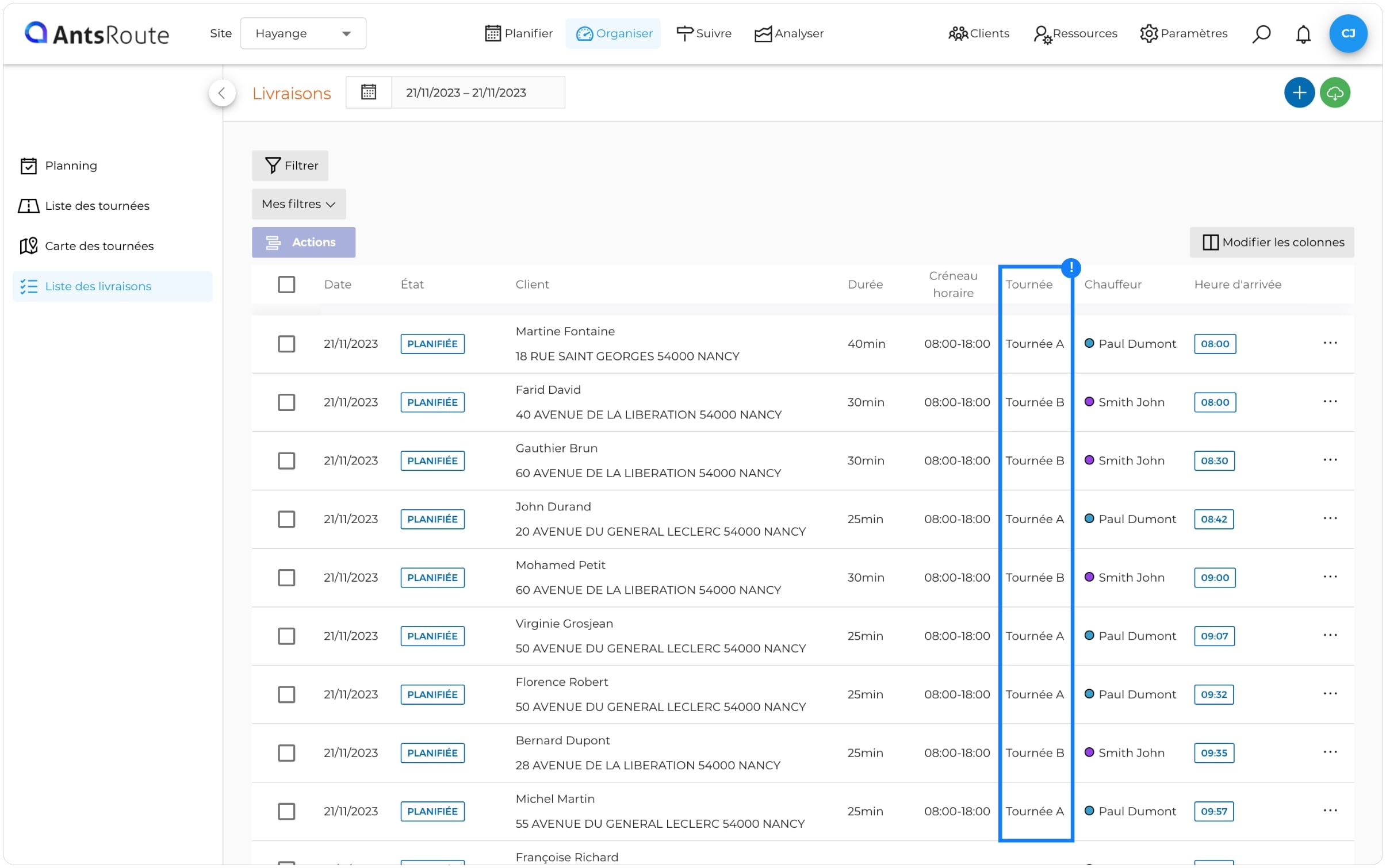Open more options for Martine Fontaine row
Viewport: 1386px width, 868px height.
pyautogui.click(x=1330, y=343)
